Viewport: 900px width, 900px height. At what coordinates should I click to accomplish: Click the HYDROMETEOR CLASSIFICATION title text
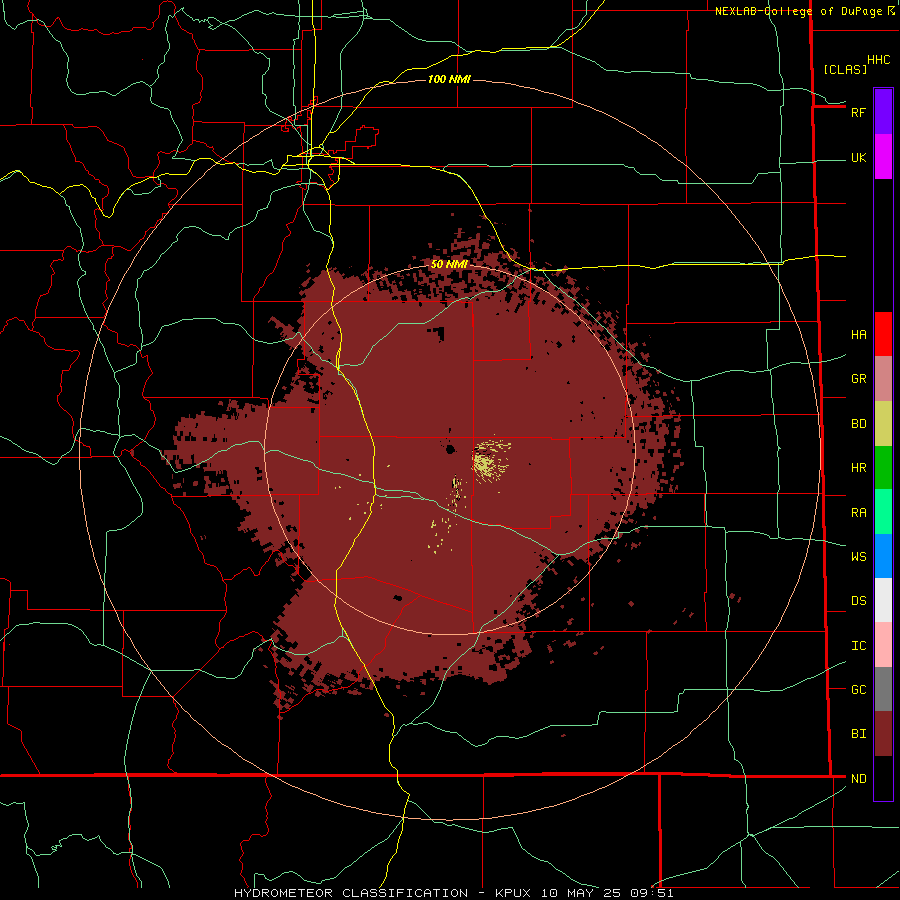tap(351, 893)
